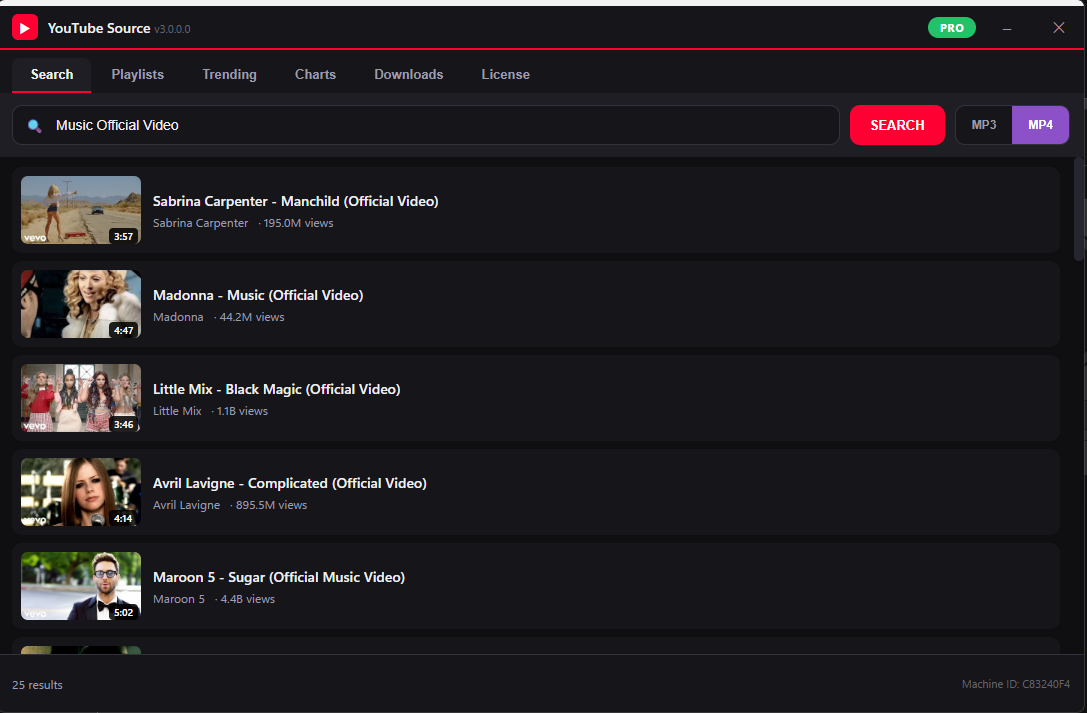Go to the Charts tab
Screen dimensions: 1087x713
pos(315,74)
